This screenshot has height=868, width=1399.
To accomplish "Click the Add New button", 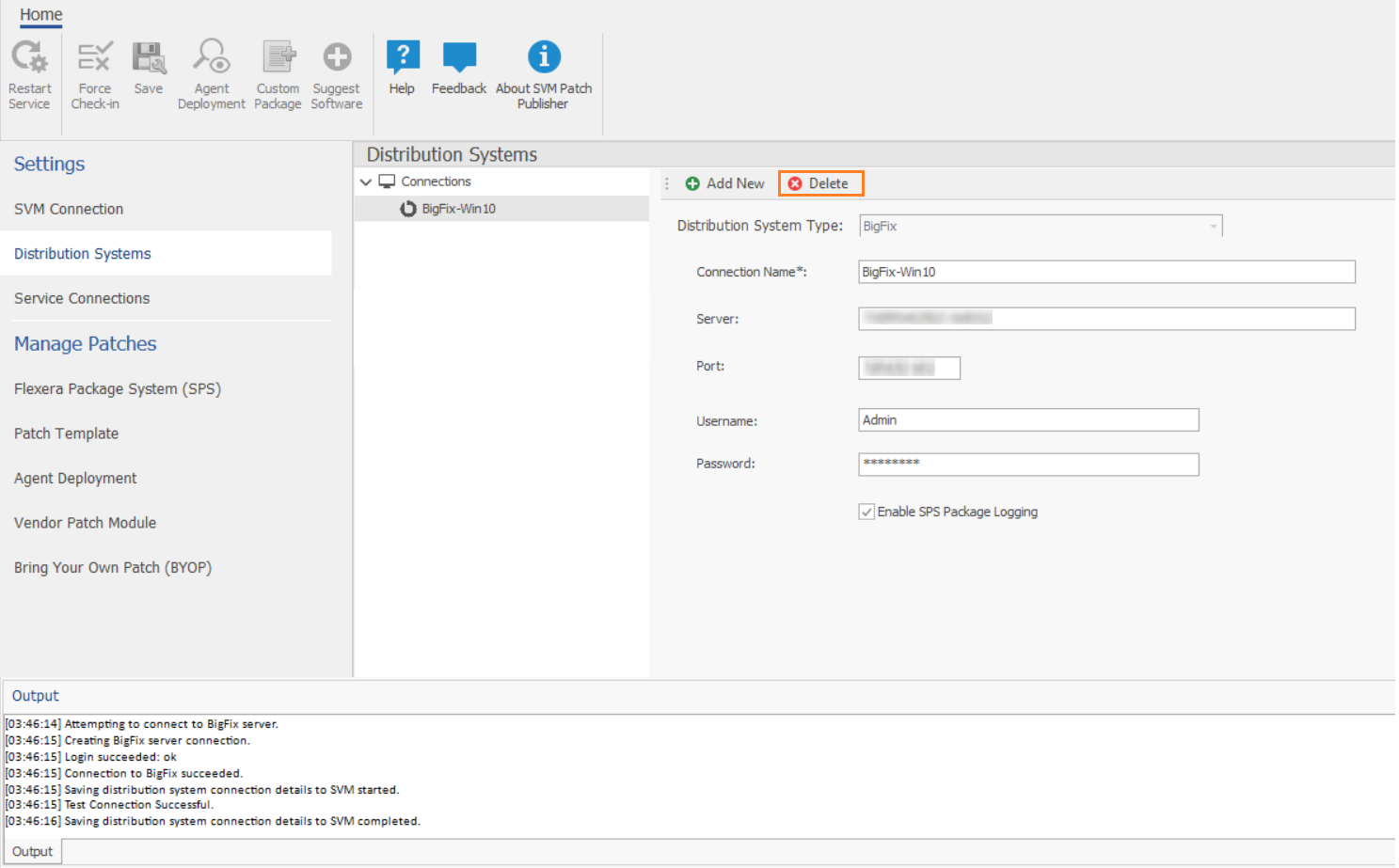I will (725, 183).
